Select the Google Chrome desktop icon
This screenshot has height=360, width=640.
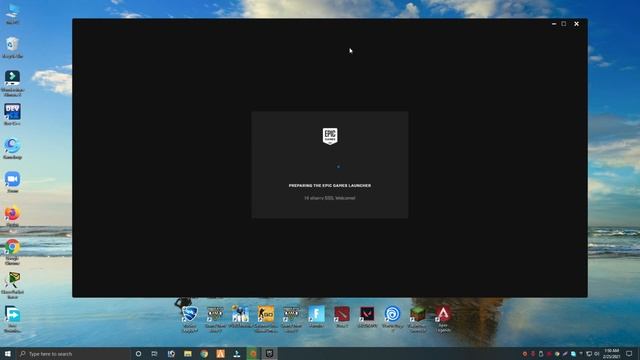pos(12,252)
